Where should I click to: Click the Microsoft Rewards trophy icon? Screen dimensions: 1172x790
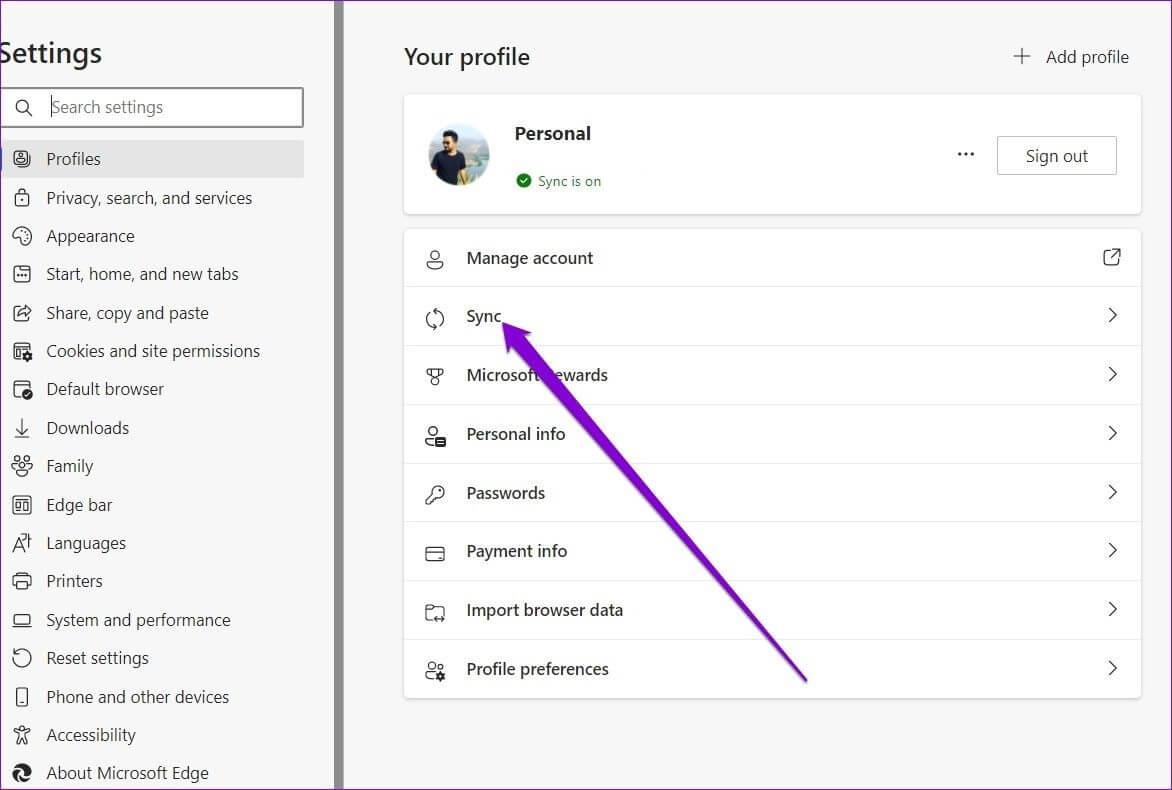[434, 377]
